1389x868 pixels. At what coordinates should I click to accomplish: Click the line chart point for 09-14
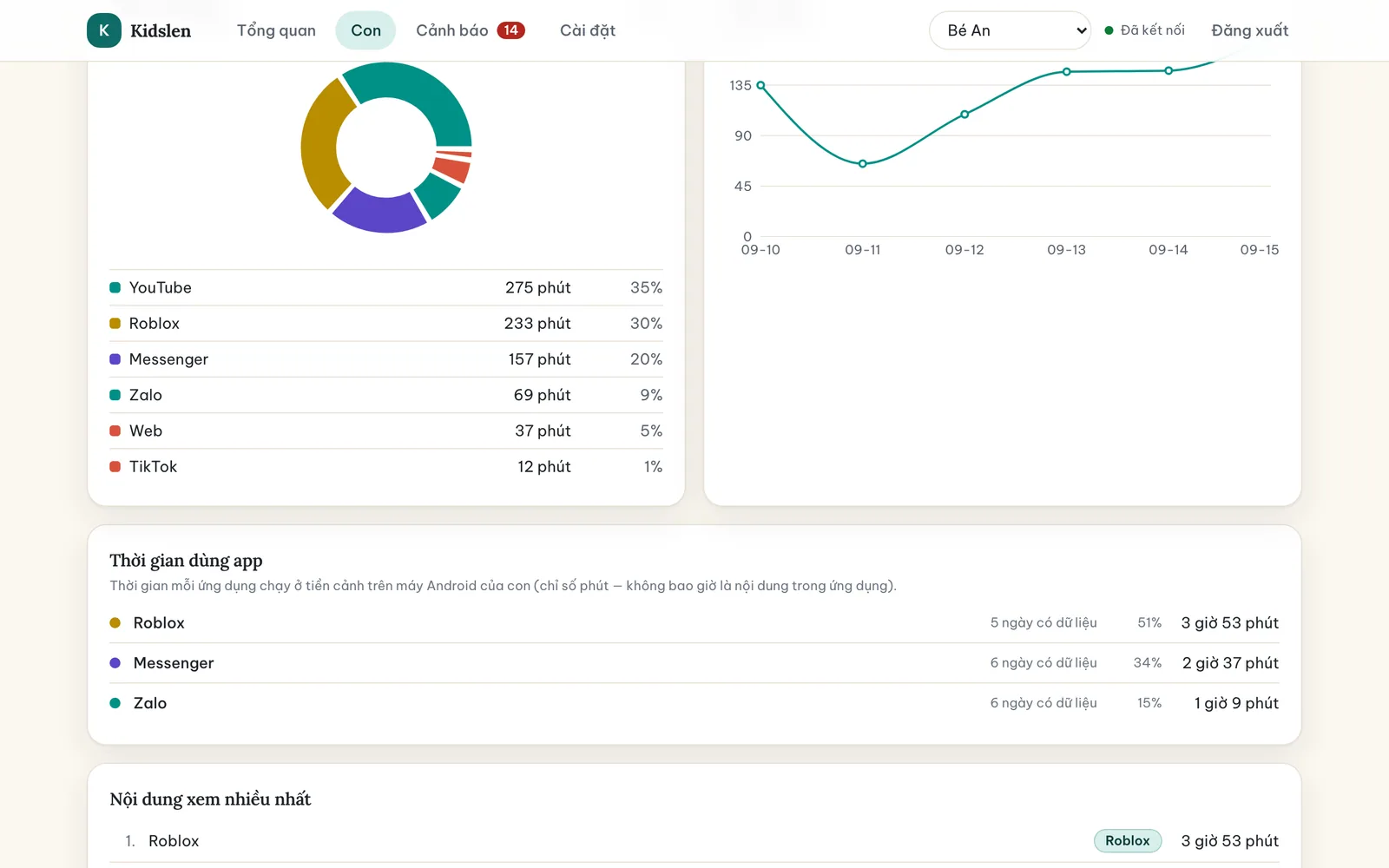1168,70
